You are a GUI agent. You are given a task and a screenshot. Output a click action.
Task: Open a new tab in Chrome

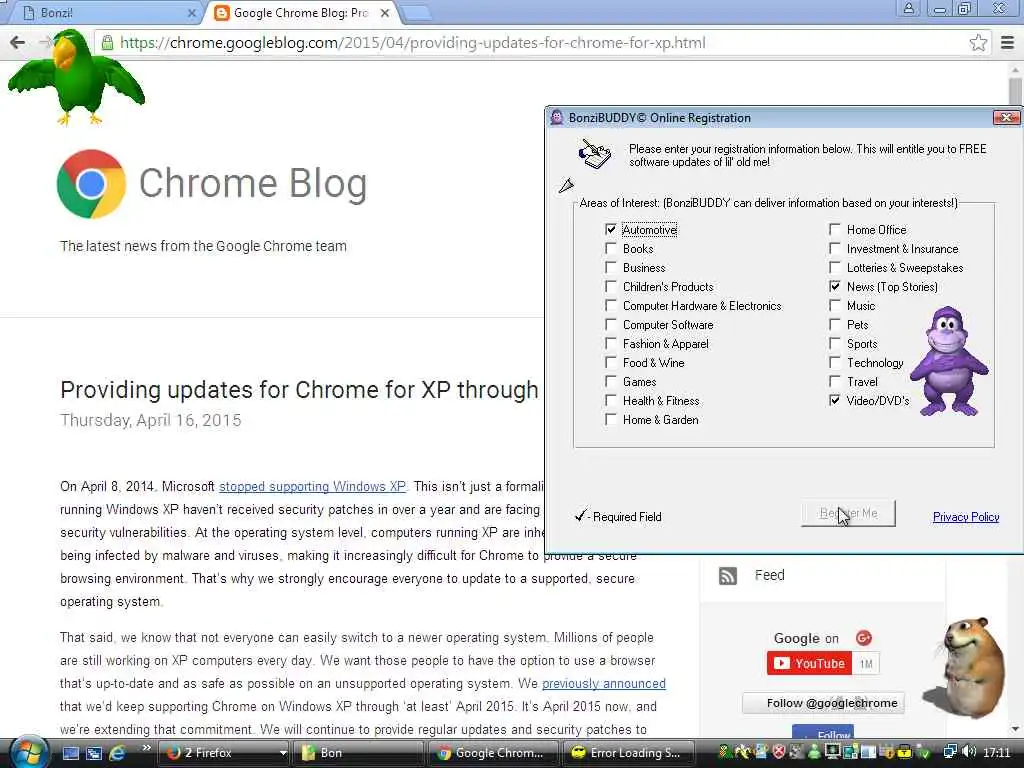[416, 13]
